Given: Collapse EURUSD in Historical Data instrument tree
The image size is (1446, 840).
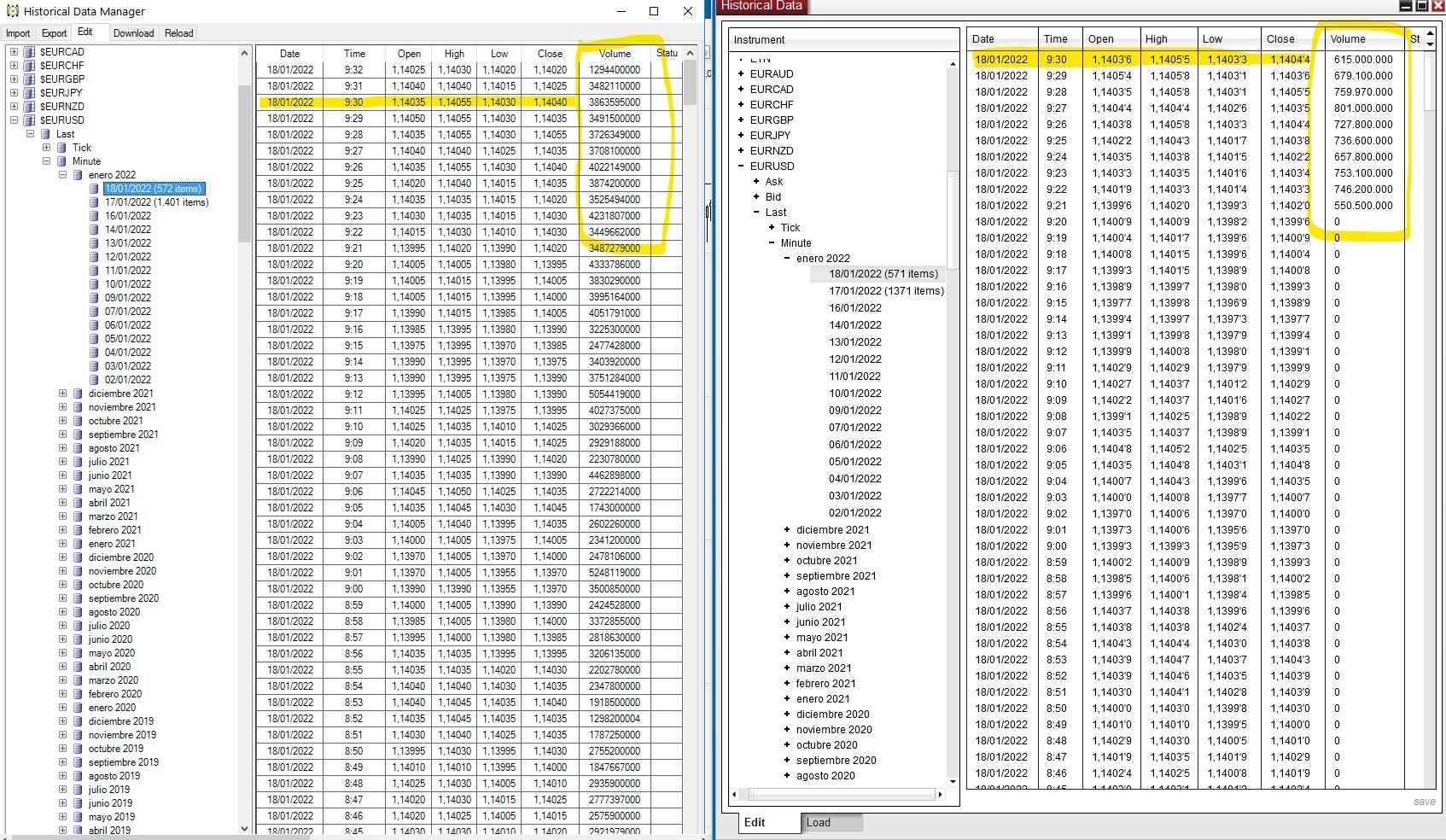Looking at the screenshot, I should pos(741,166).
